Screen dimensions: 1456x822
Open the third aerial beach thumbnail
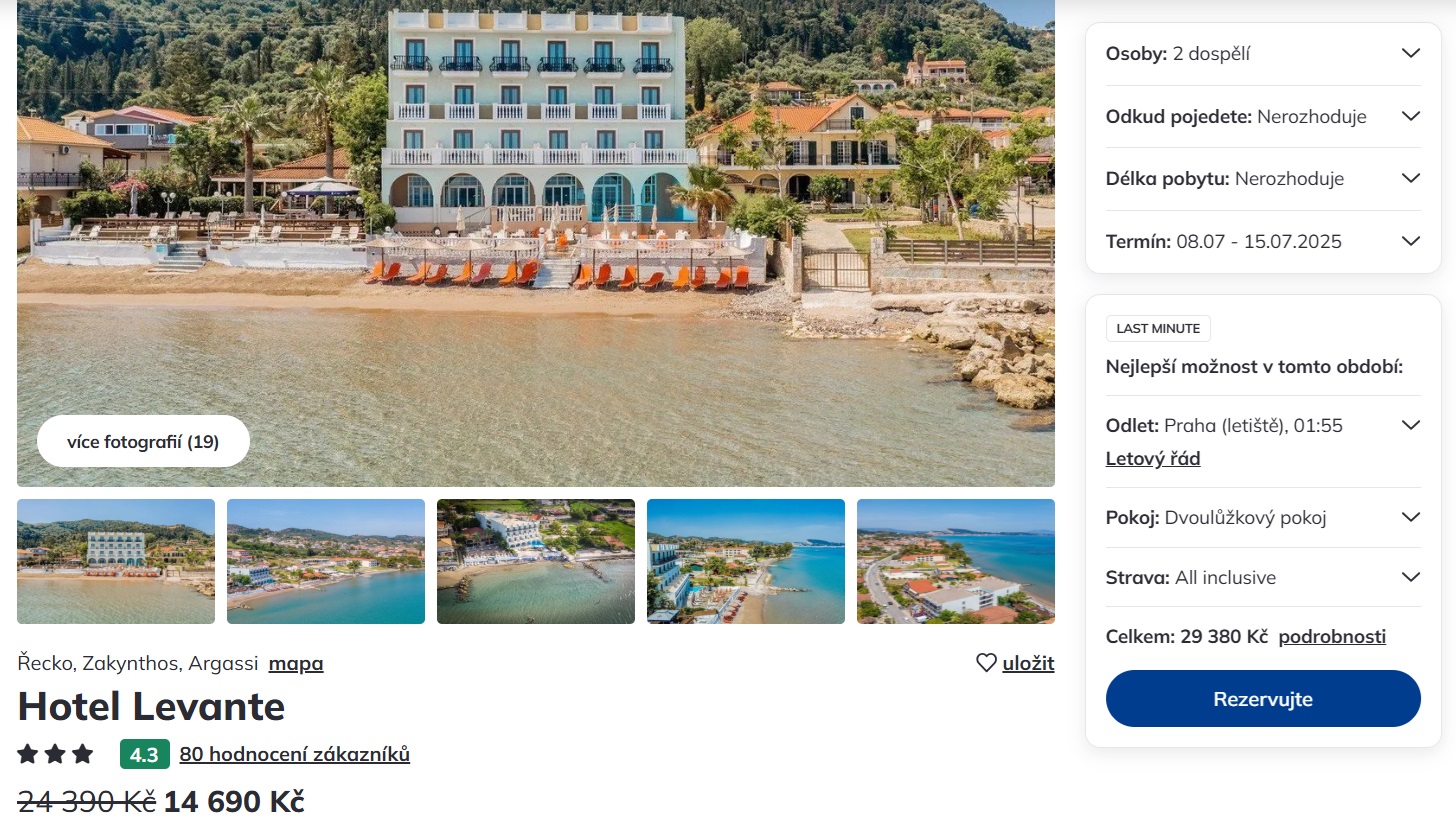point(536,561)
